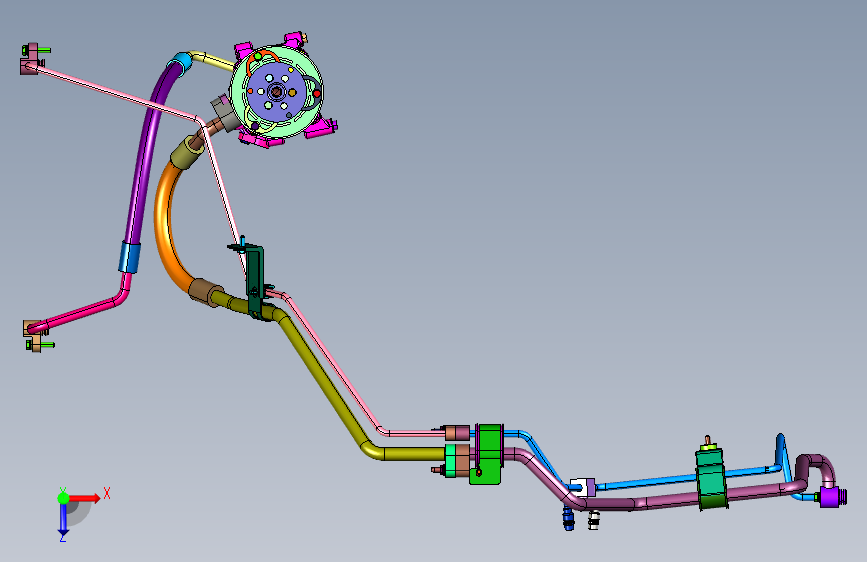Pick the blue sleeve on the purple hose

129,257
